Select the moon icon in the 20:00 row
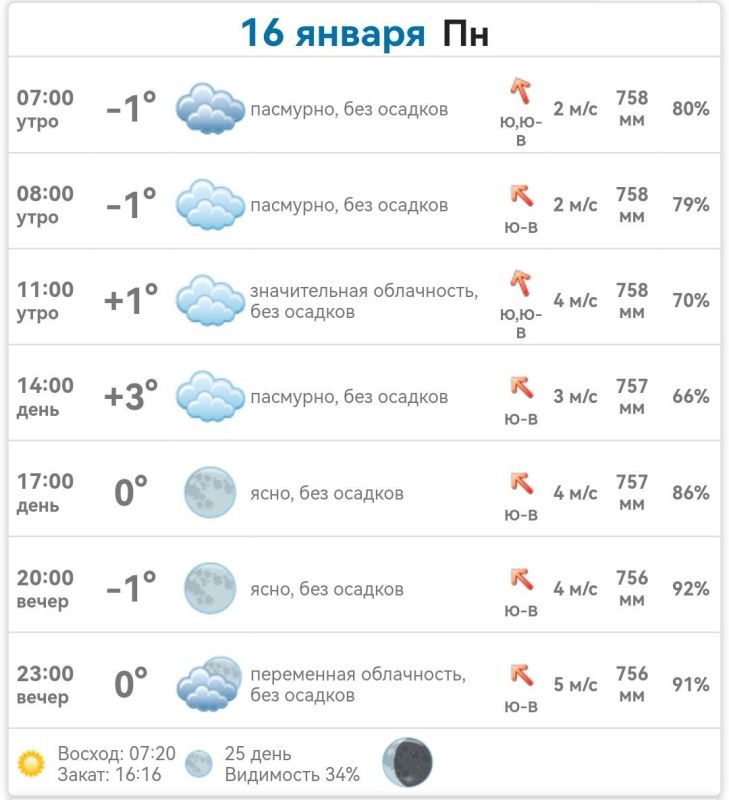Screen dimensions: 729x800 pyautogui.click(x=210, y=588)
